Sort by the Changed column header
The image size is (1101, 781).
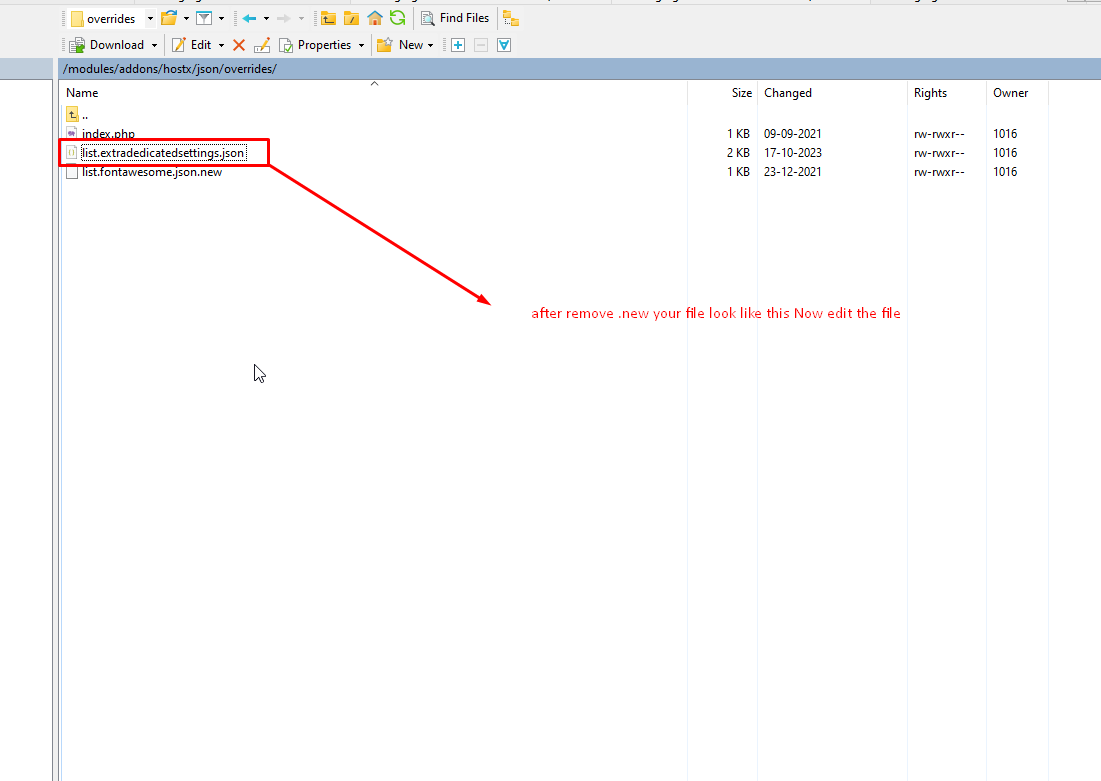pos(788,93)
